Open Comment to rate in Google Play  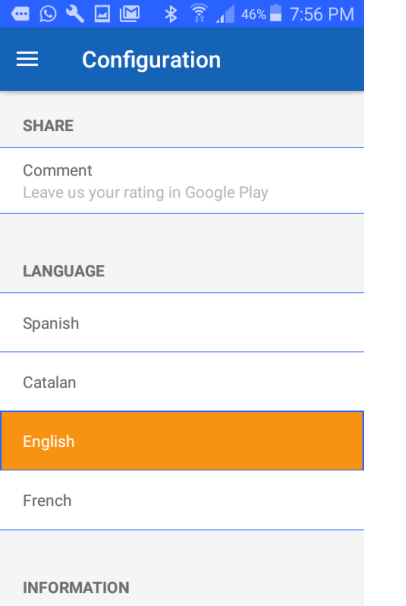tap(182, 180)
